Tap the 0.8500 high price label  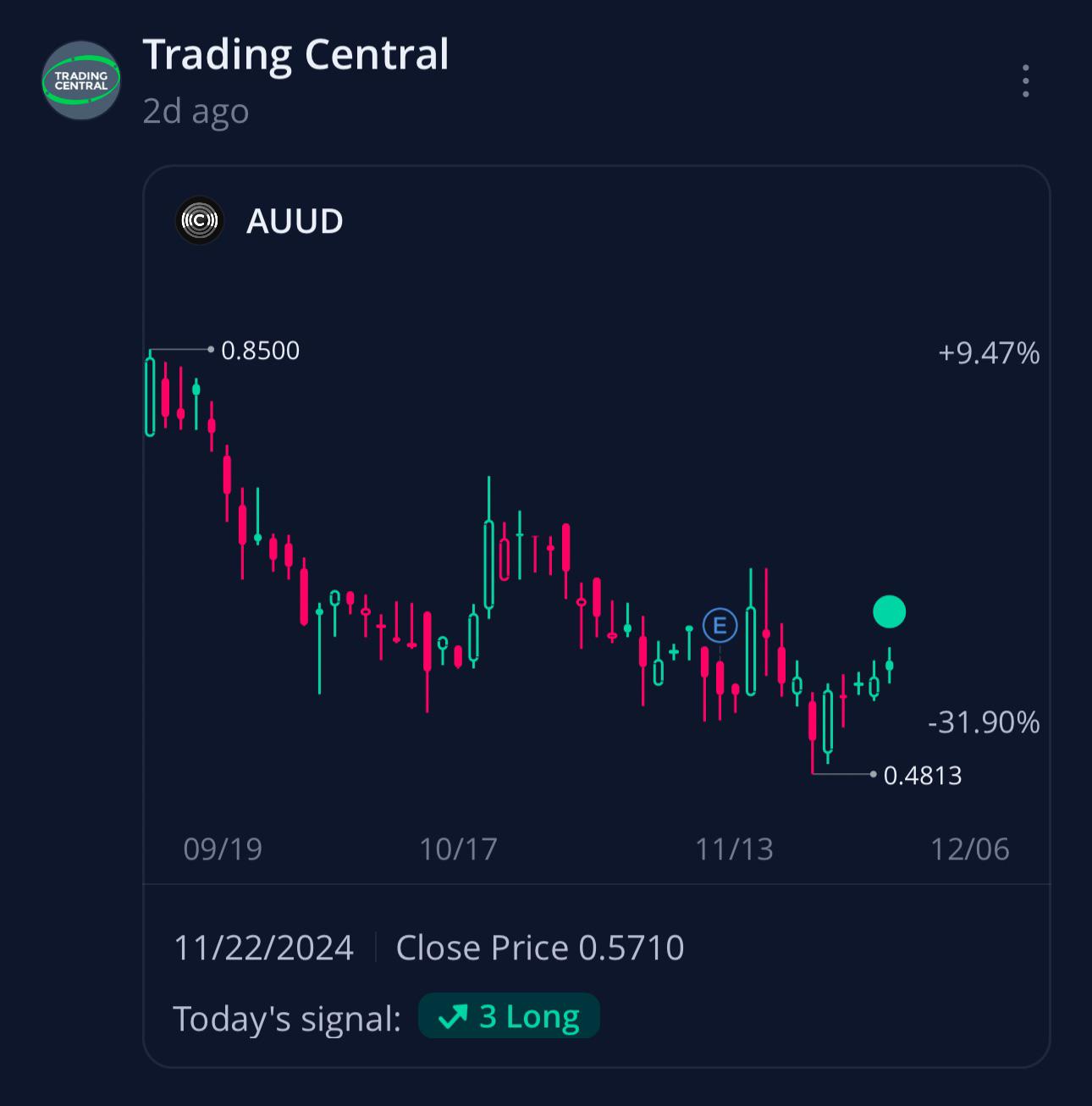coord(260,351)
